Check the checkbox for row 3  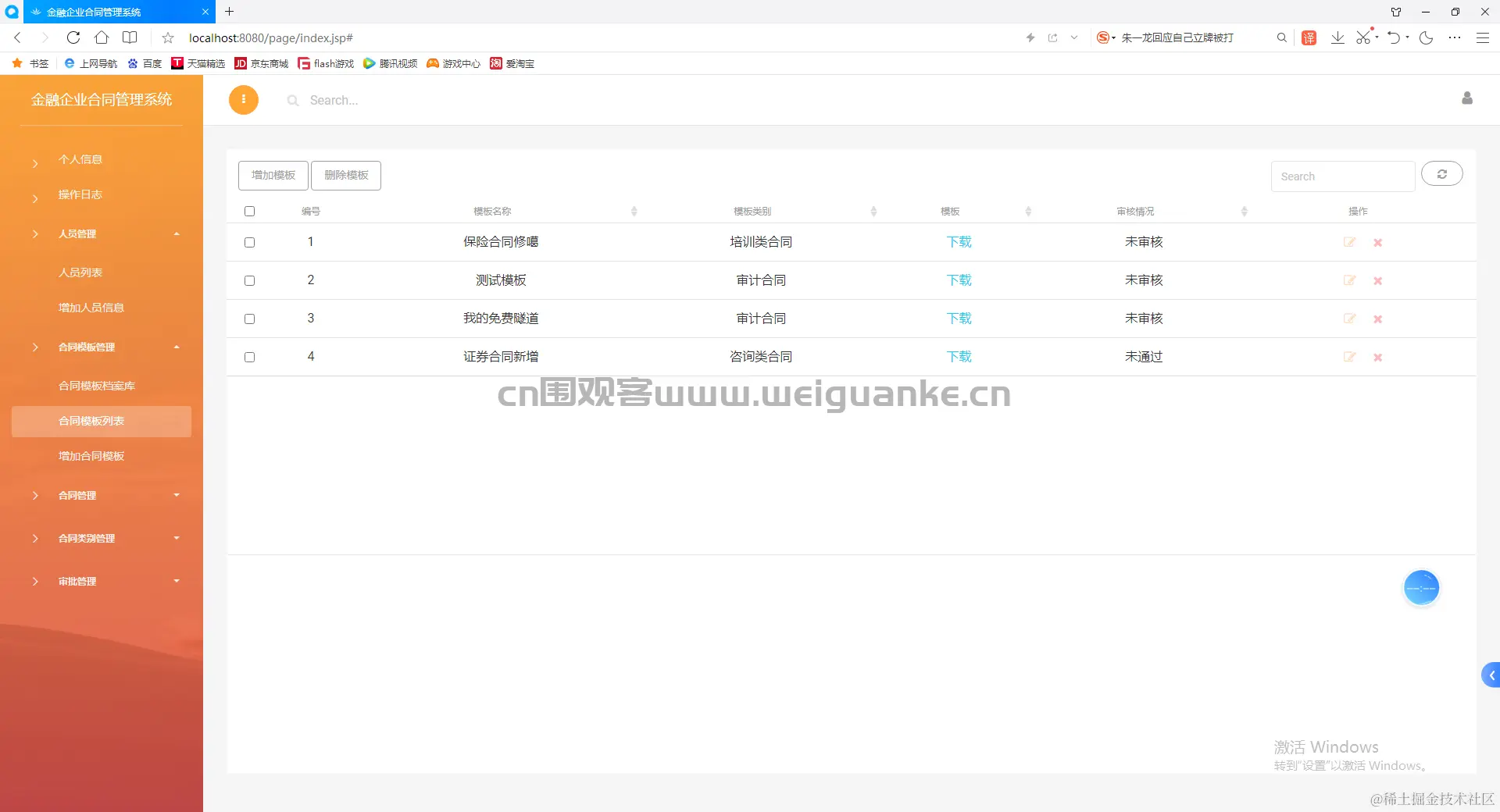[250, 319]
